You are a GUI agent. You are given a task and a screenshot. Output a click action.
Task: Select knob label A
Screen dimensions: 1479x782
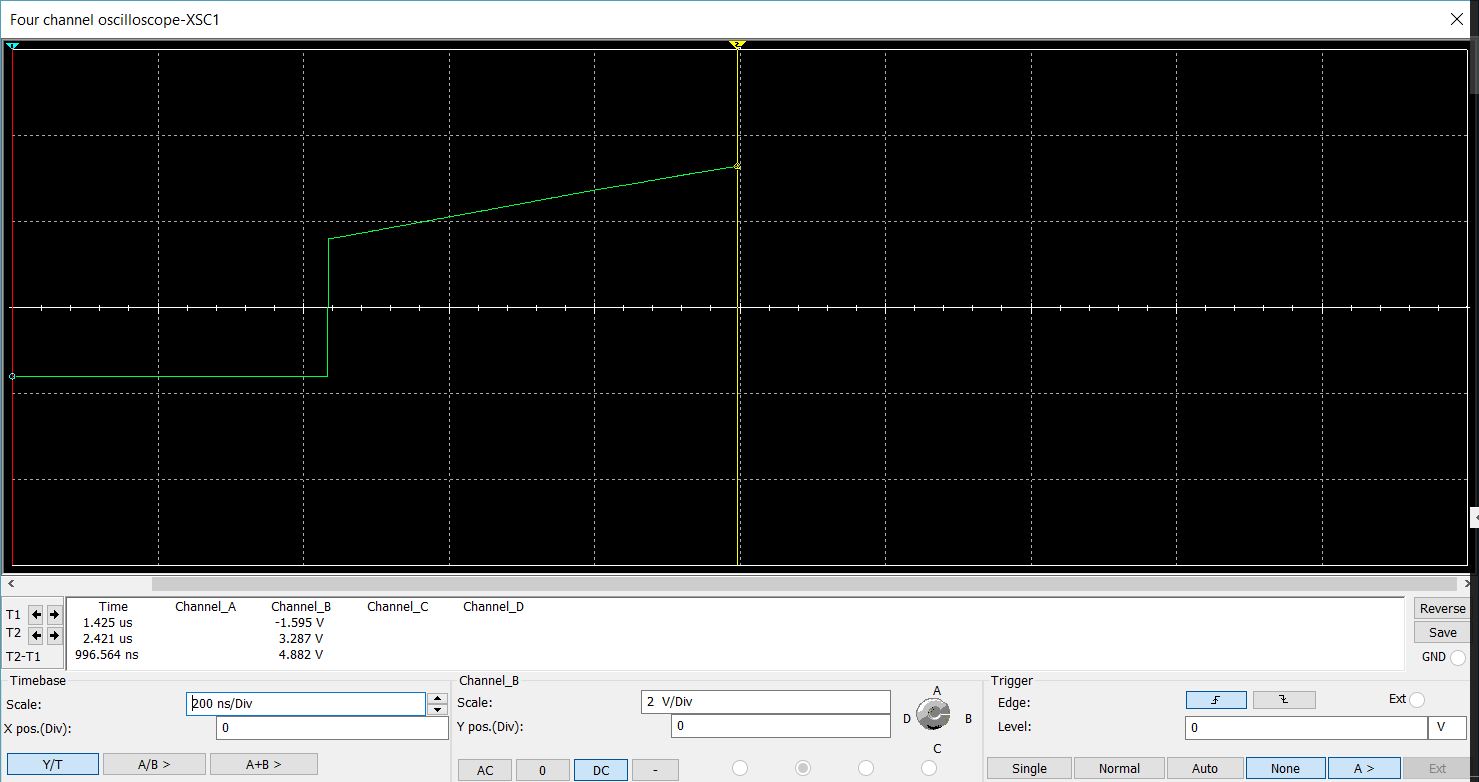coord(937,691)
